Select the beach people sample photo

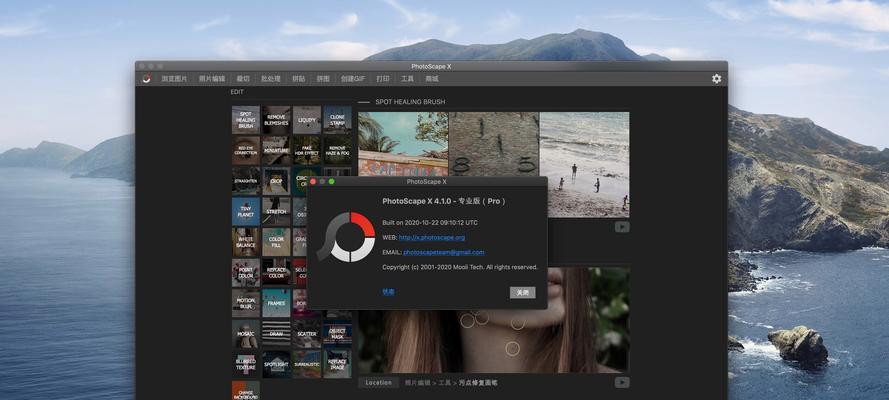point(585,164)
